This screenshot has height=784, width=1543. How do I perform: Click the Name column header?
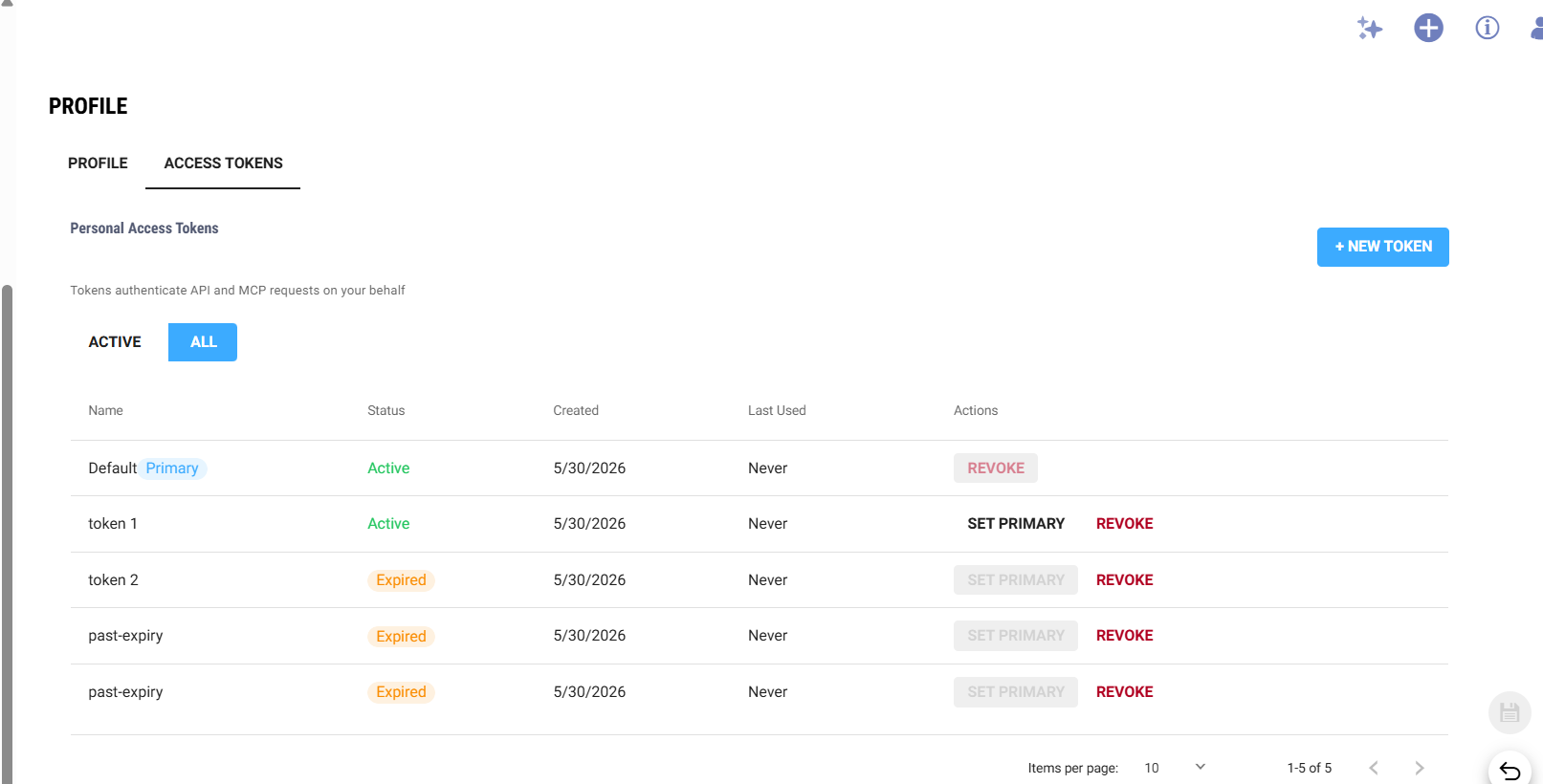click(105, 411)
